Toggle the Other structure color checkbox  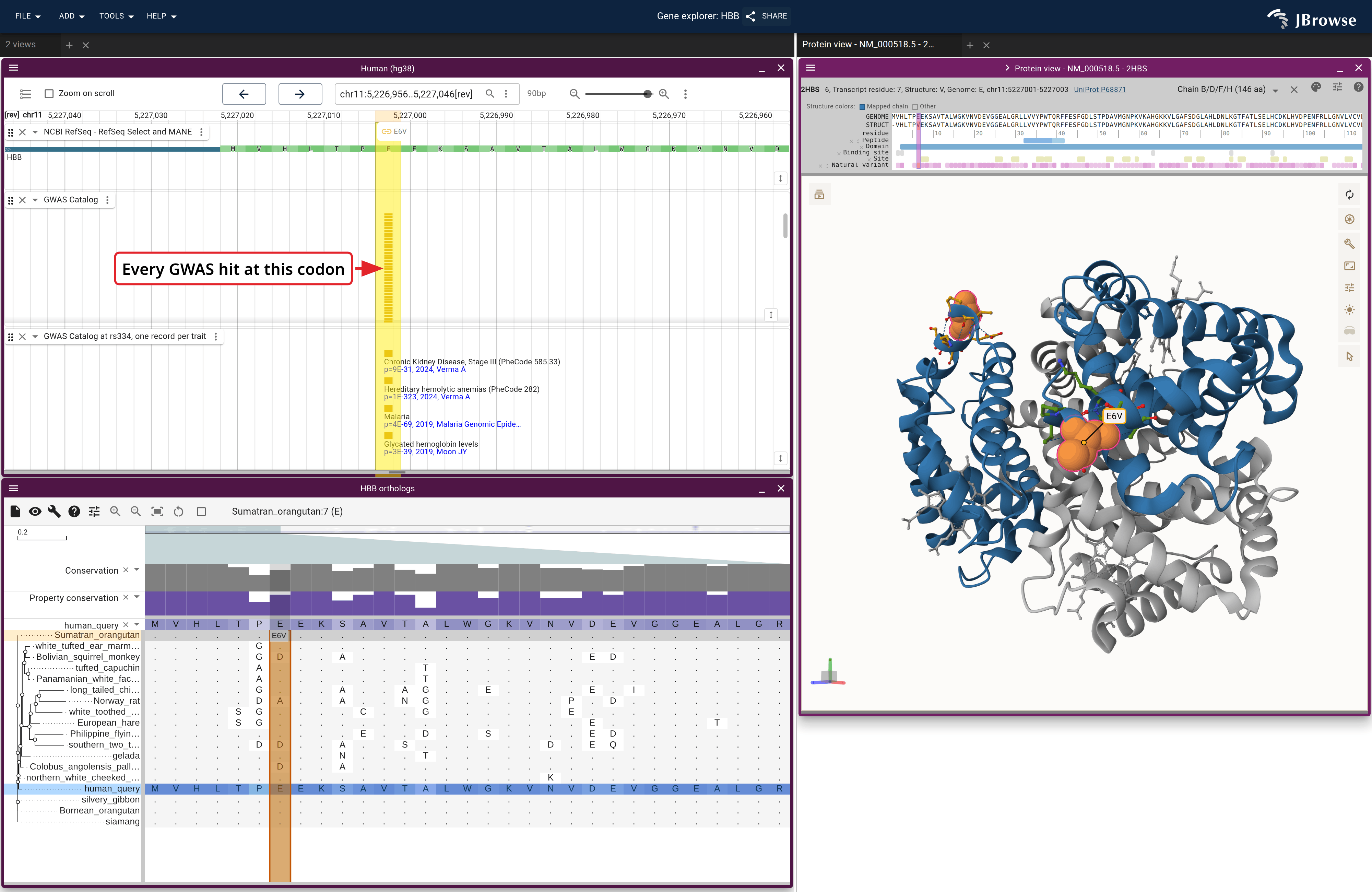click(x=915, y=107)
